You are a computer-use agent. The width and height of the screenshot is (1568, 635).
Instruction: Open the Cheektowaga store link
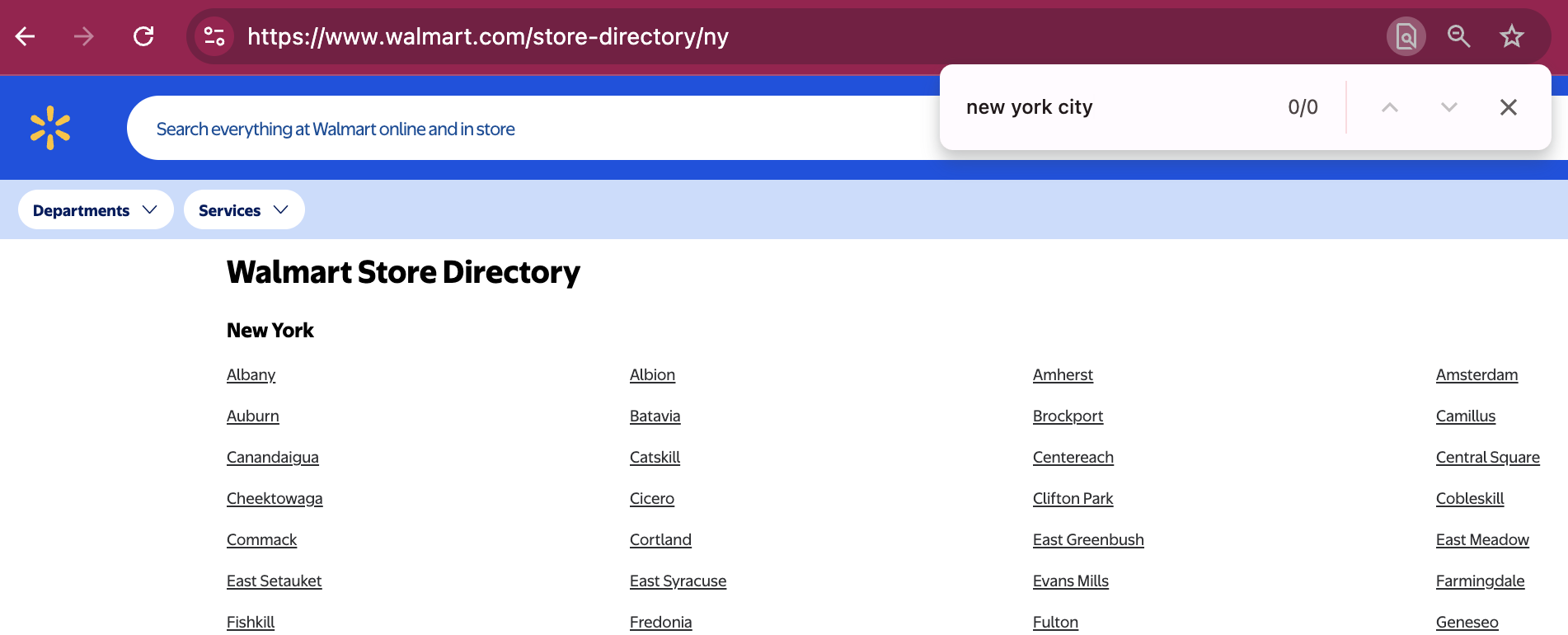[x=275, y=499]
